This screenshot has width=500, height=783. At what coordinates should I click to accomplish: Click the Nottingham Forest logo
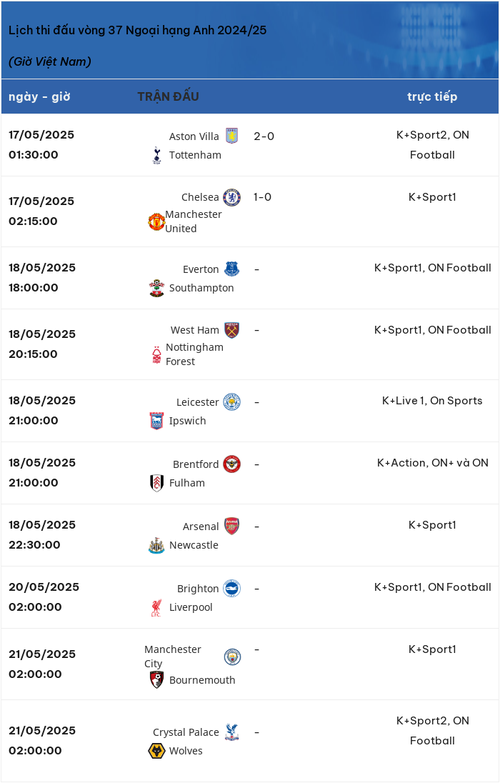157,355
